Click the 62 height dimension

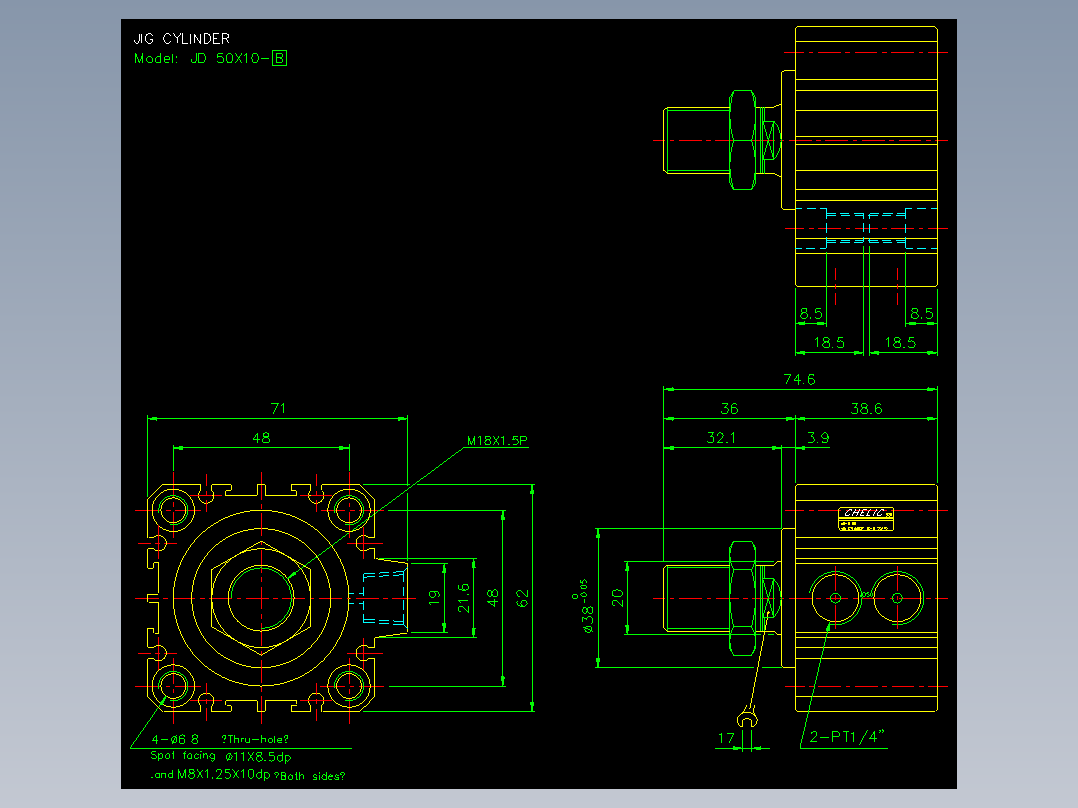(523, 598)
